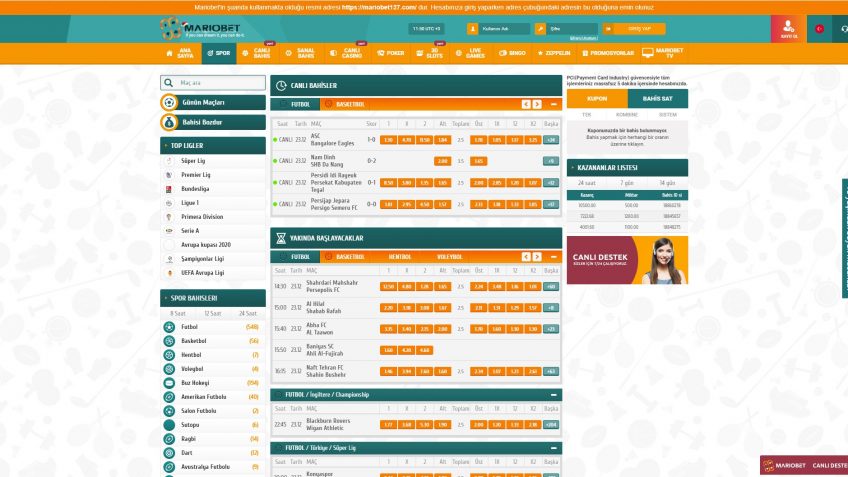The image size is (848, 477).
Task: Click the home icon in Ana Sayfa
Action: (169, 53)
